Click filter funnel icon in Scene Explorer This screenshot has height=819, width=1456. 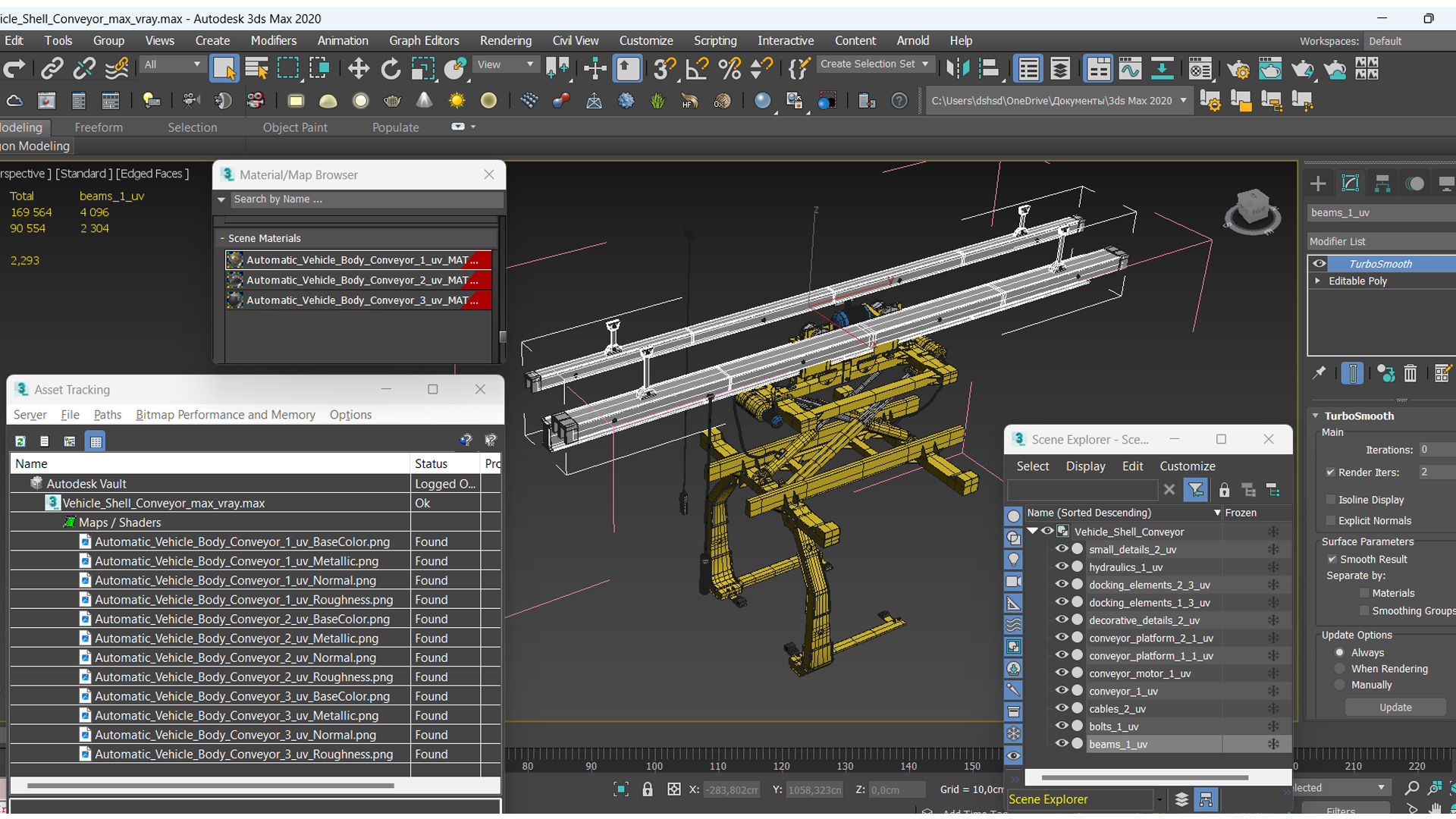[1195, 491]
